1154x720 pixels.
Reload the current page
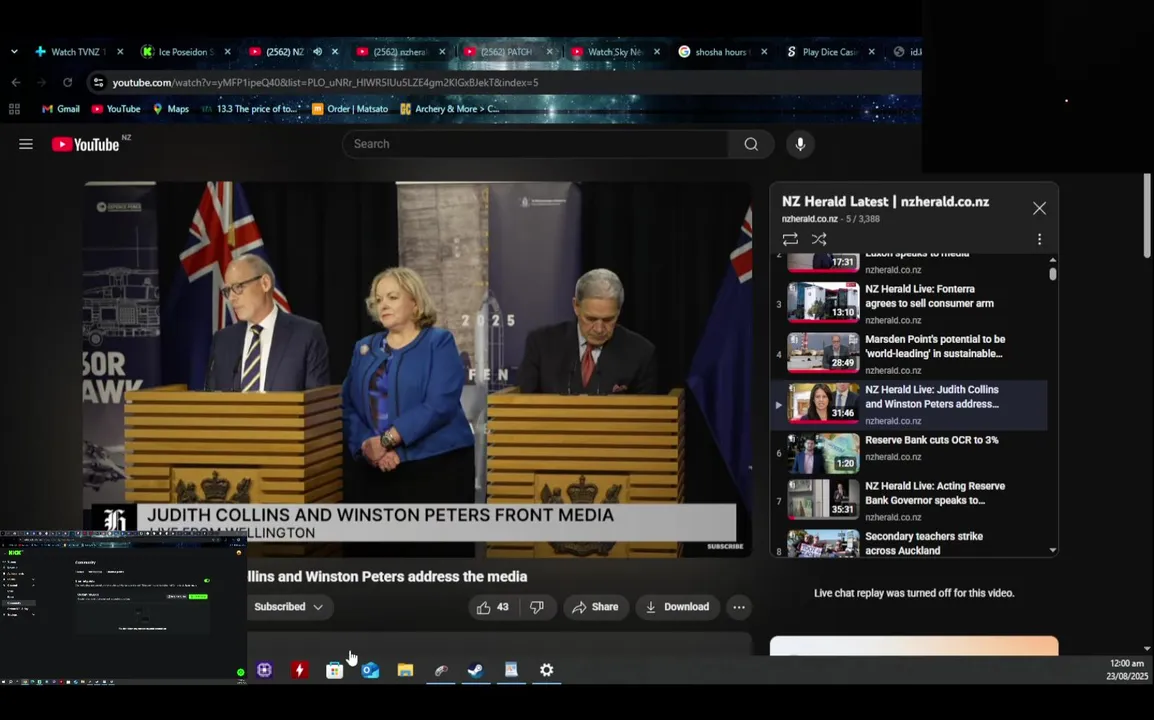click(x=67, y=82)
